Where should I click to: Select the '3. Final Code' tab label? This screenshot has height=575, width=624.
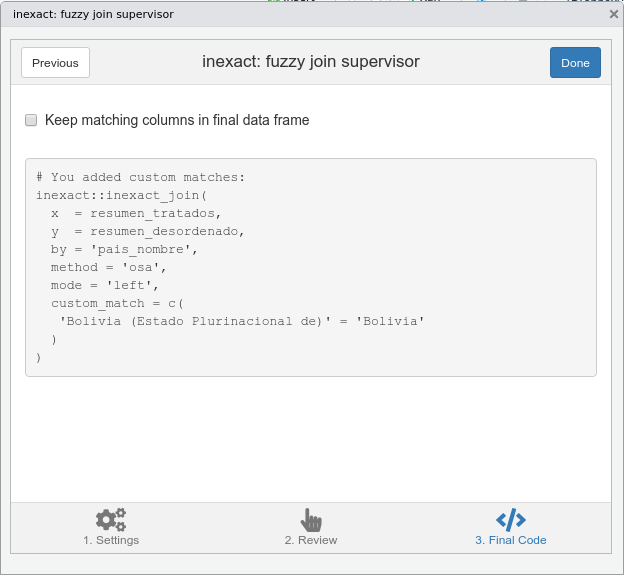(511, 540)
